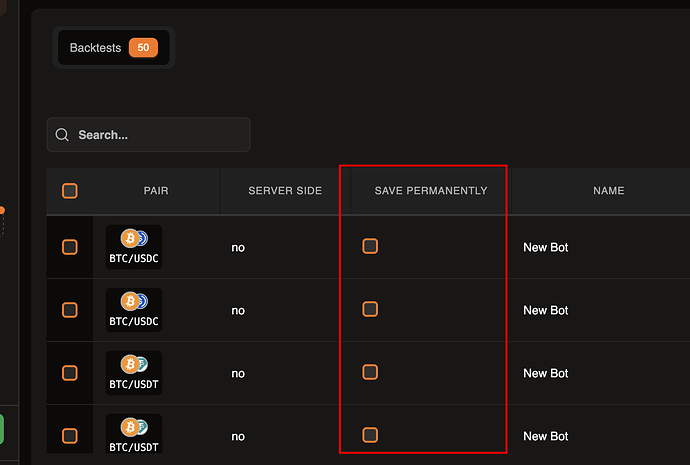Screen dimensions: 690x465
Task: Click "no" server side value in first BTC/USDT row
Action: [x=238, y=373]
